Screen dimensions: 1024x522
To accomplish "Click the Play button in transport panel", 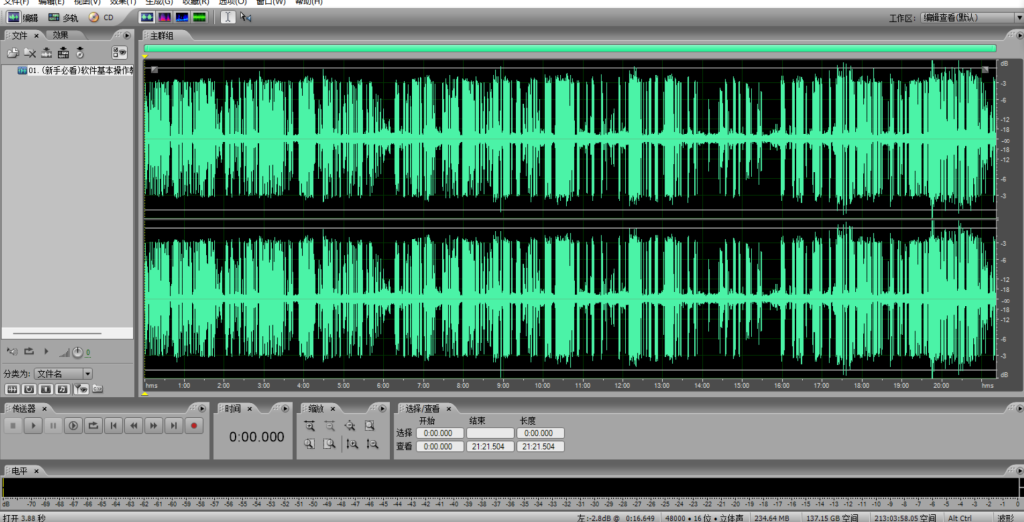I will point(33,425).
